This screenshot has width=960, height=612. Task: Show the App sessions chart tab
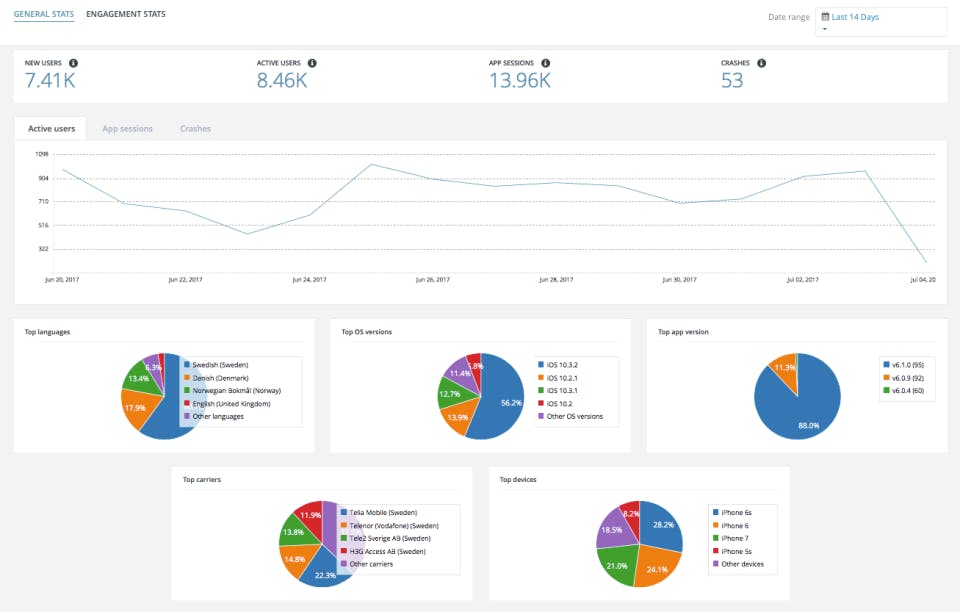(x=127, y=129)
